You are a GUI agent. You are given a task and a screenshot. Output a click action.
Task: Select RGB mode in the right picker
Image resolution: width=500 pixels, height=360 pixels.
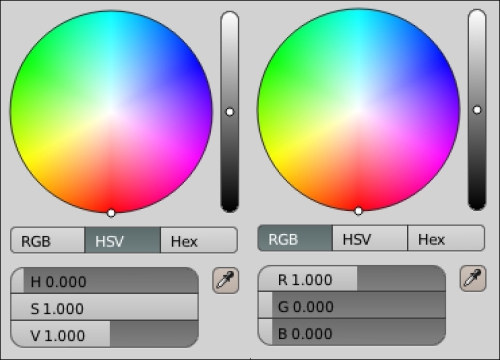(295, 238)
